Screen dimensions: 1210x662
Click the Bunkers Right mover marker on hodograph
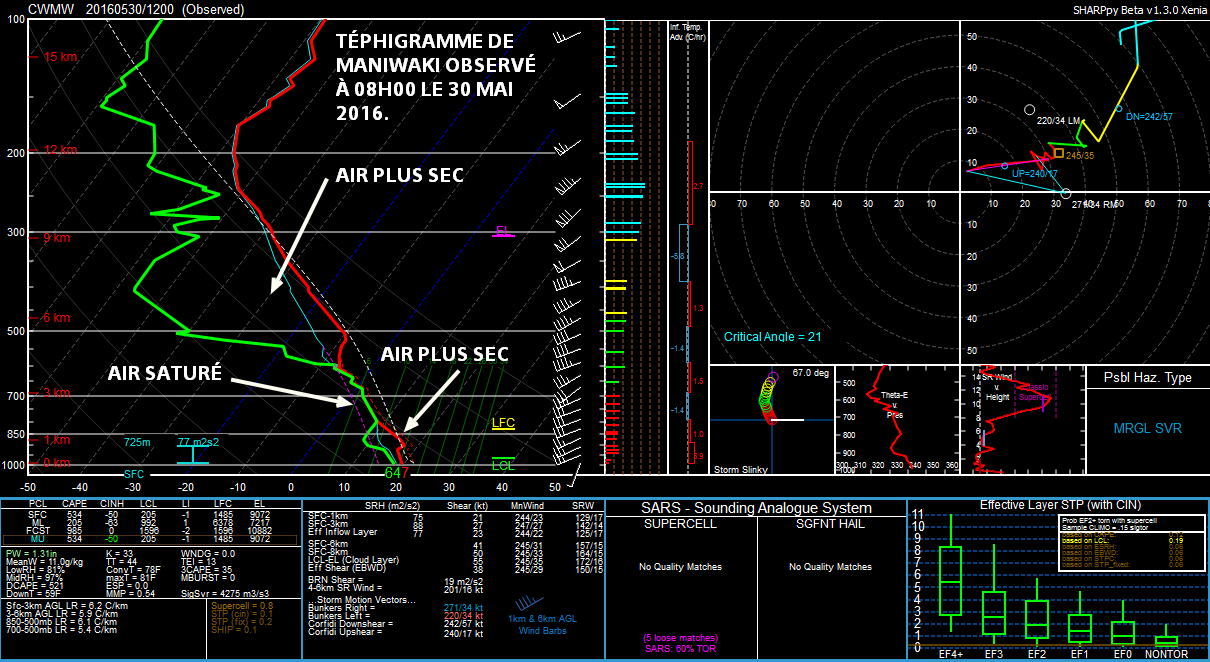1066,193
